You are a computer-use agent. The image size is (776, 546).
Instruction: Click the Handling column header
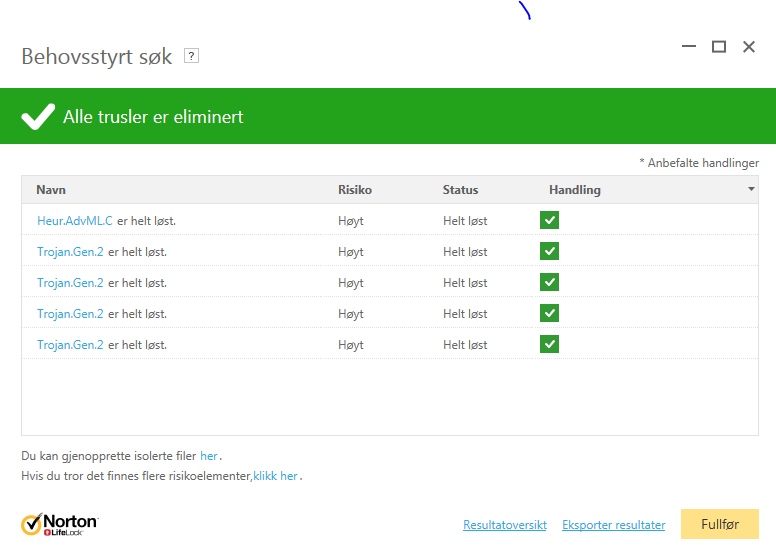point(575,190)
